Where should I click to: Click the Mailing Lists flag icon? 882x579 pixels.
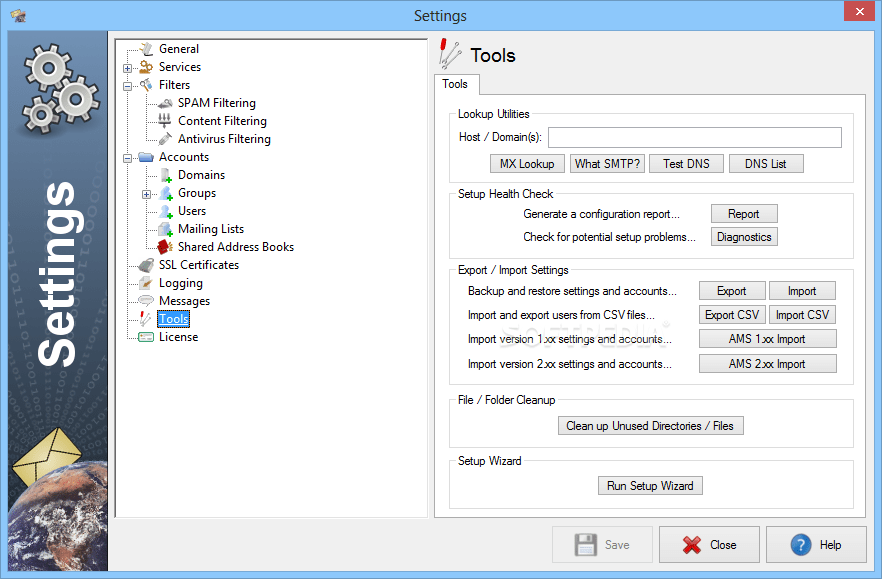click(x=163, y=228)
